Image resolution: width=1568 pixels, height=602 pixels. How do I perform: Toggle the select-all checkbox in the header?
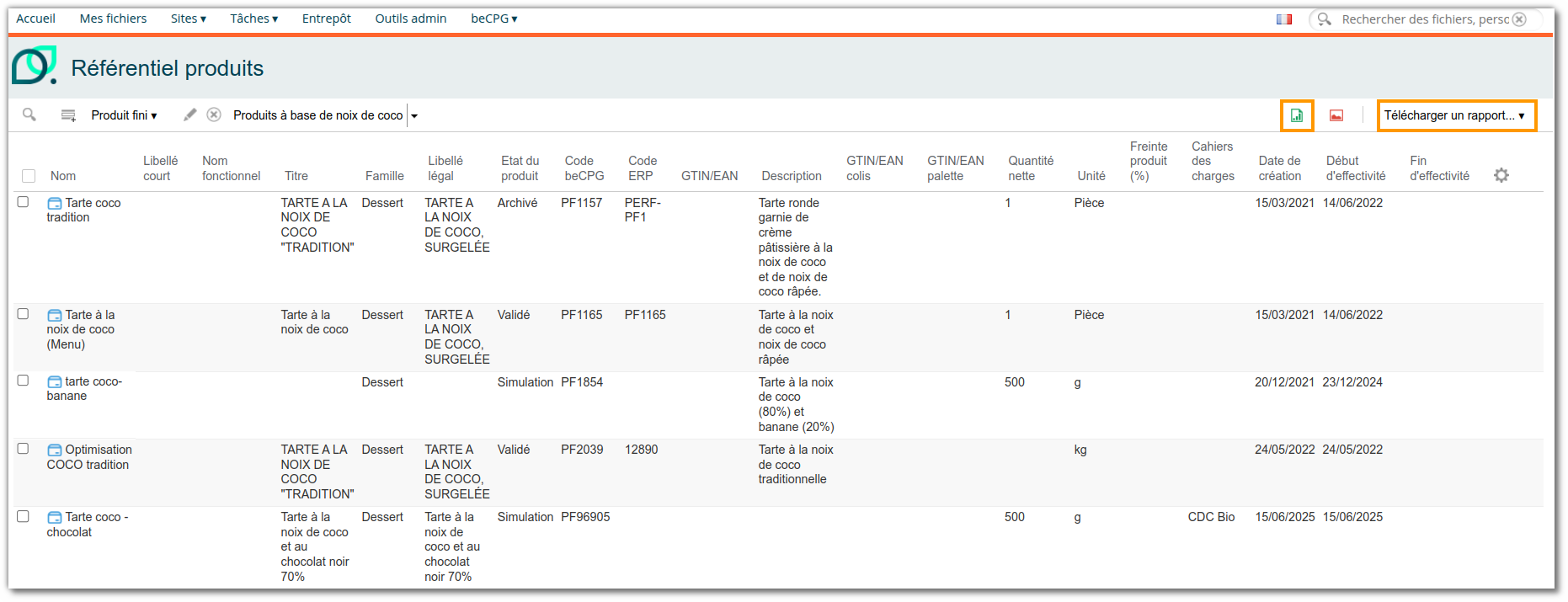click(29, 176)
